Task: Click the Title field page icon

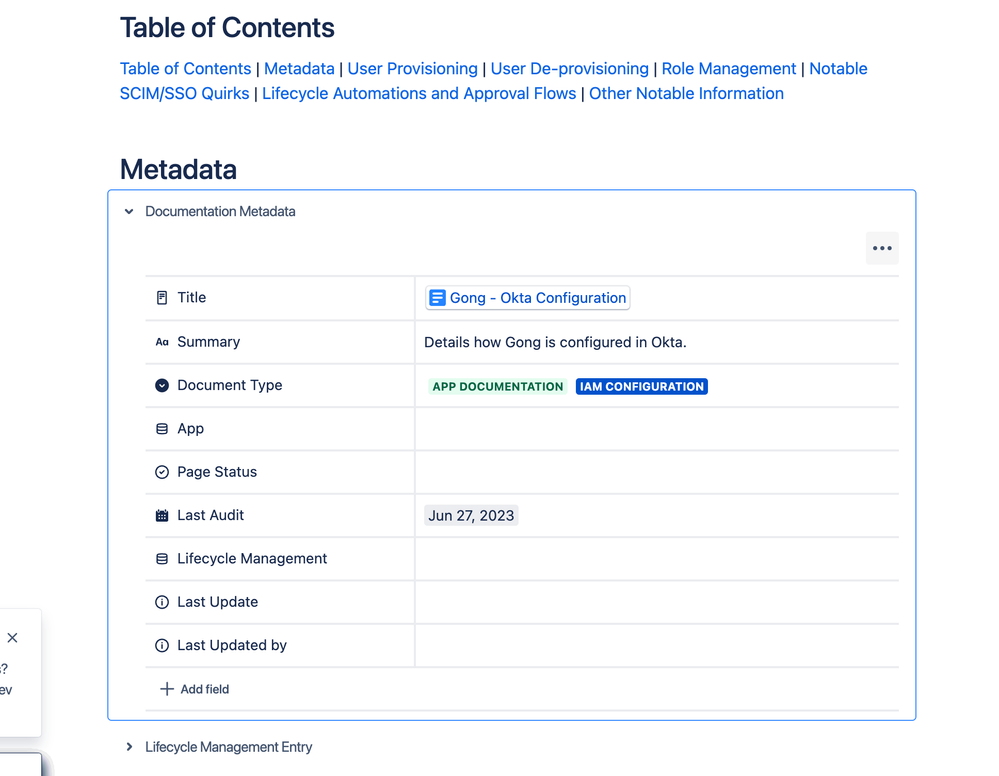Action: (162, 298)
